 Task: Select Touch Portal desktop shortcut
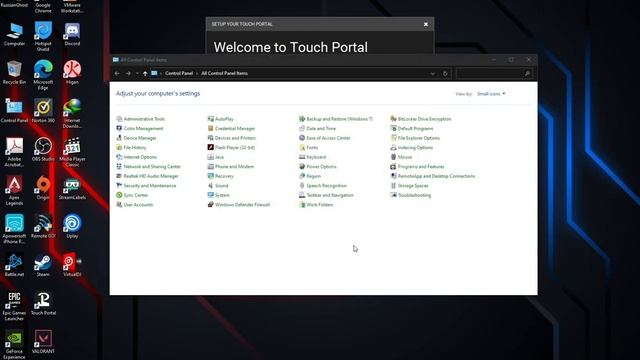(x=43, y=304)
